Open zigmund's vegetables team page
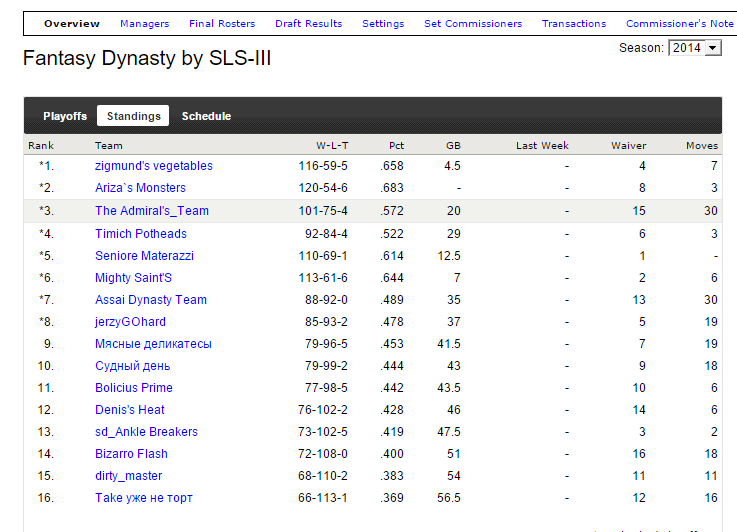 (x=154, y=166)
